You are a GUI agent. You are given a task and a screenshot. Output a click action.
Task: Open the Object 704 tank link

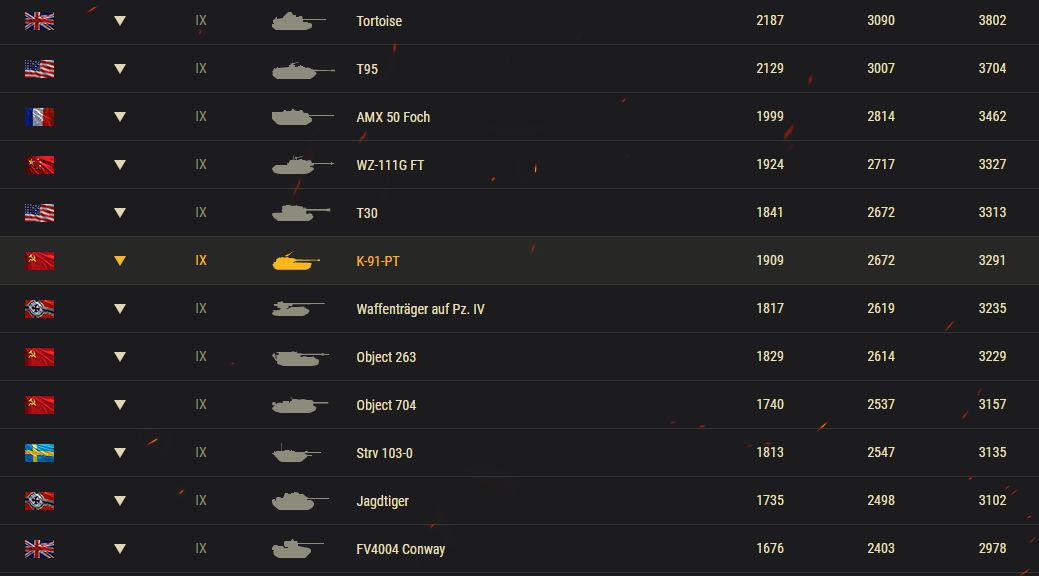click(x=386, y=405)
